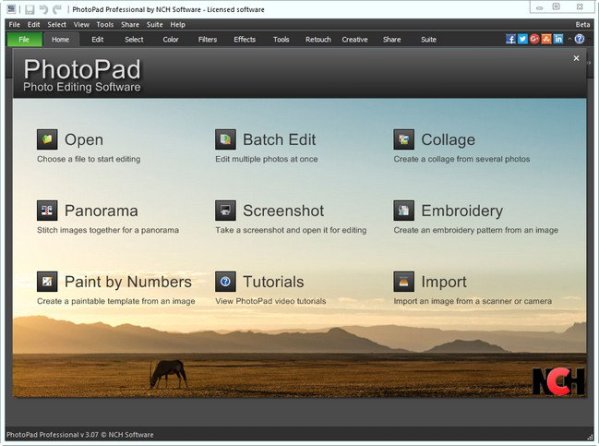Click the Paint by Numbers icon

coord(47,281)
